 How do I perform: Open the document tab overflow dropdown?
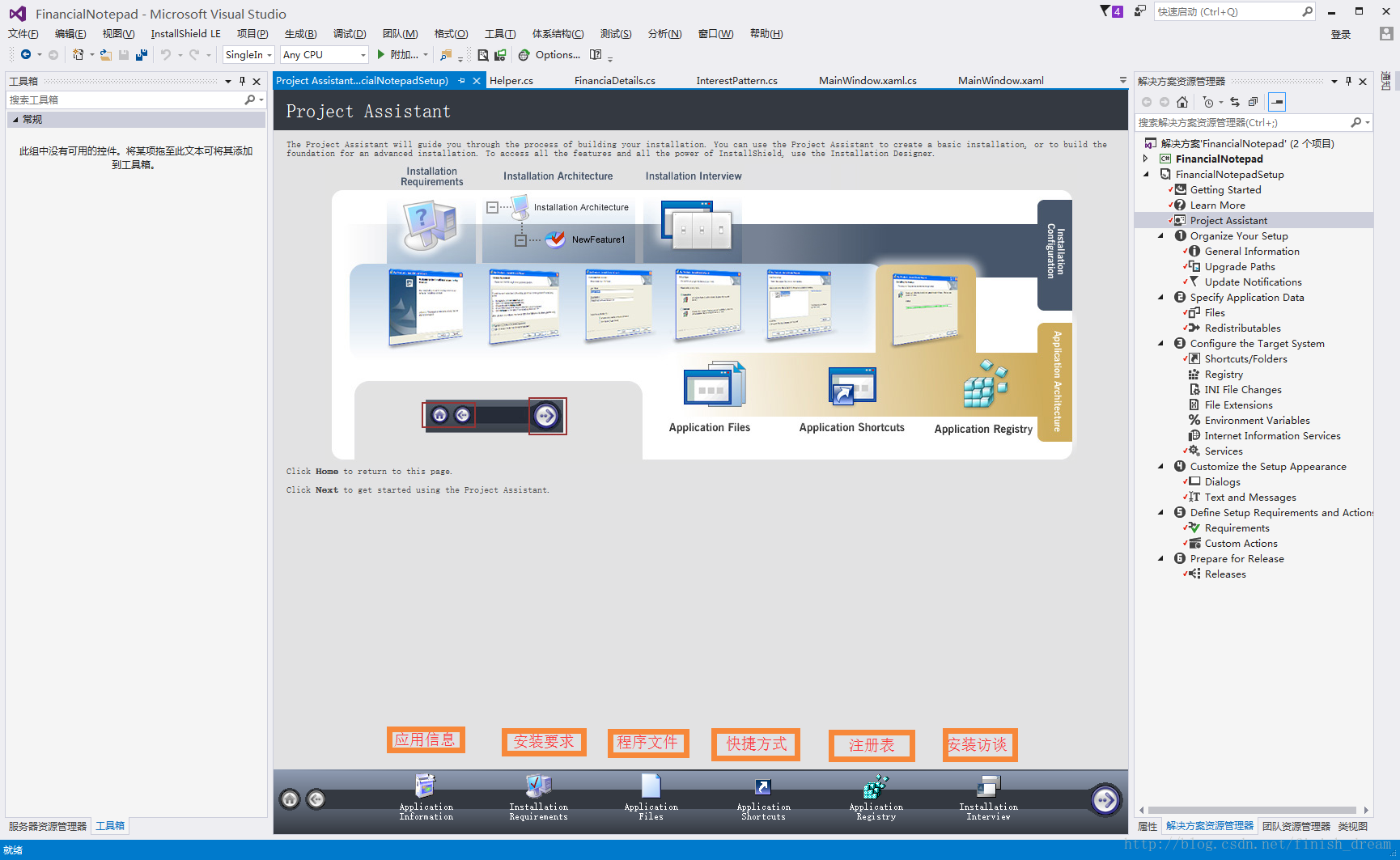[x=1122, y=81]
